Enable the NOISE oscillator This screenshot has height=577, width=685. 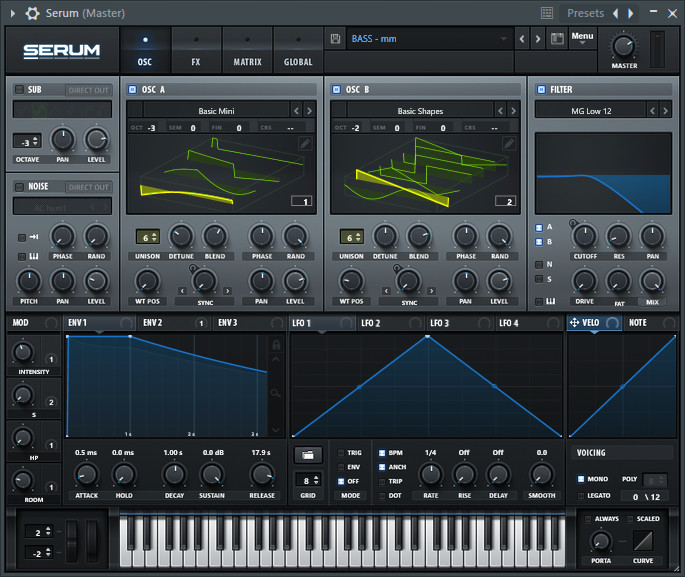coord(19,187)
